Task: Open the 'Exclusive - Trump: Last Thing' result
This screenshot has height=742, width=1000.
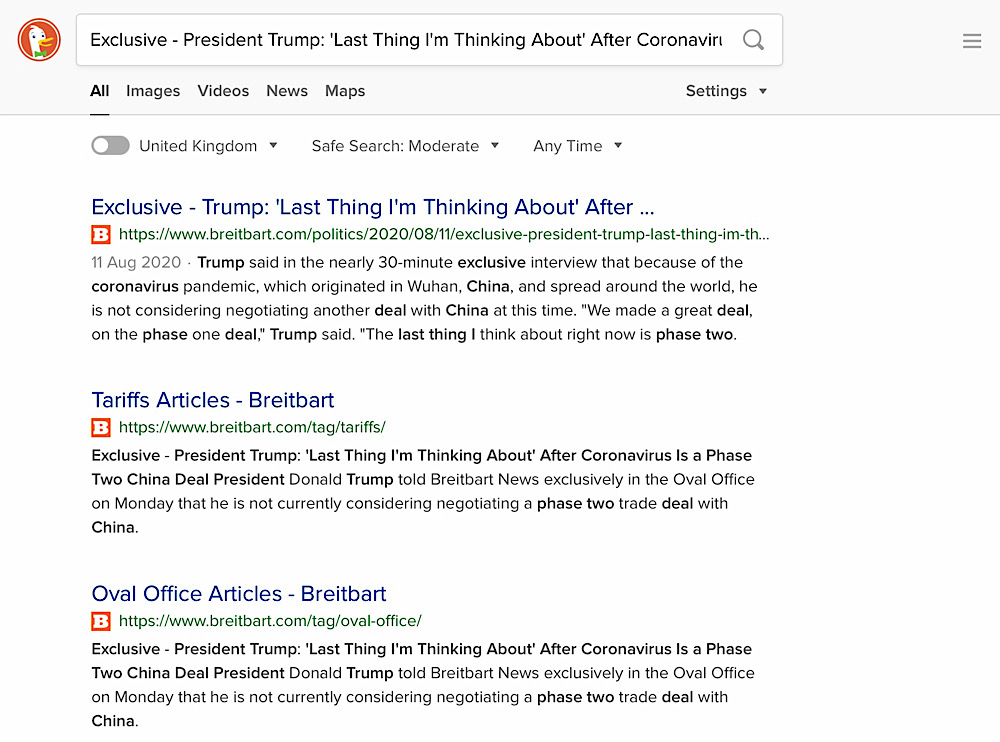Action: pyautogui.click(x=373, y=207)
